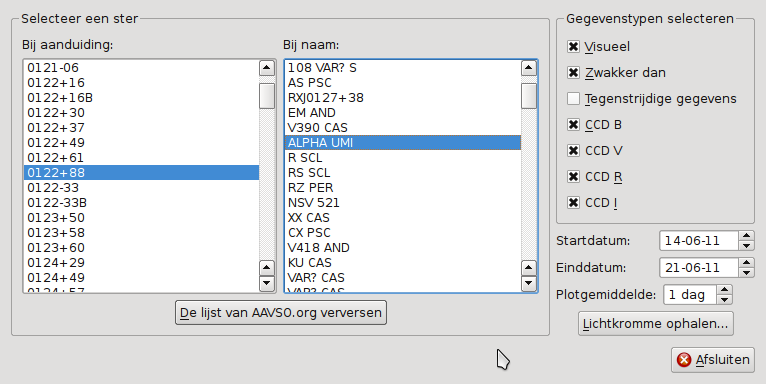Click aanduiding list scrollbar thumb
This screenshot has height=384, width=766.
tap(267, 96)
